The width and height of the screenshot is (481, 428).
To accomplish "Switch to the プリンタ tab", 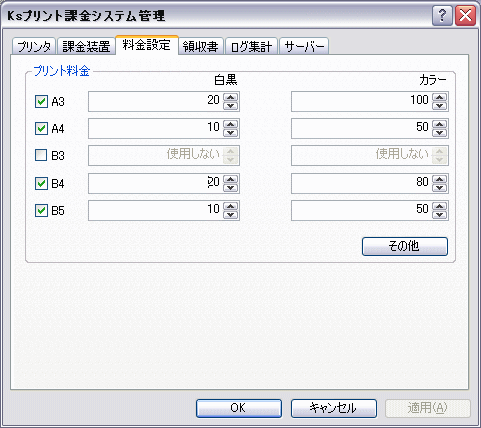I will pos(34,46).
